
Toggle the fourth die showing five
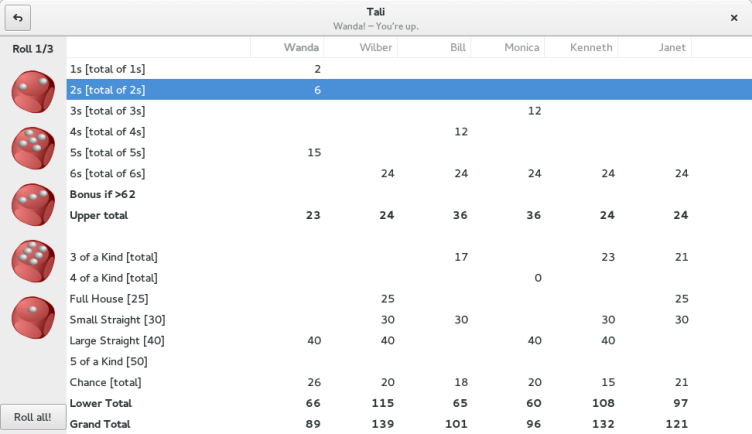tap(33, 260)
